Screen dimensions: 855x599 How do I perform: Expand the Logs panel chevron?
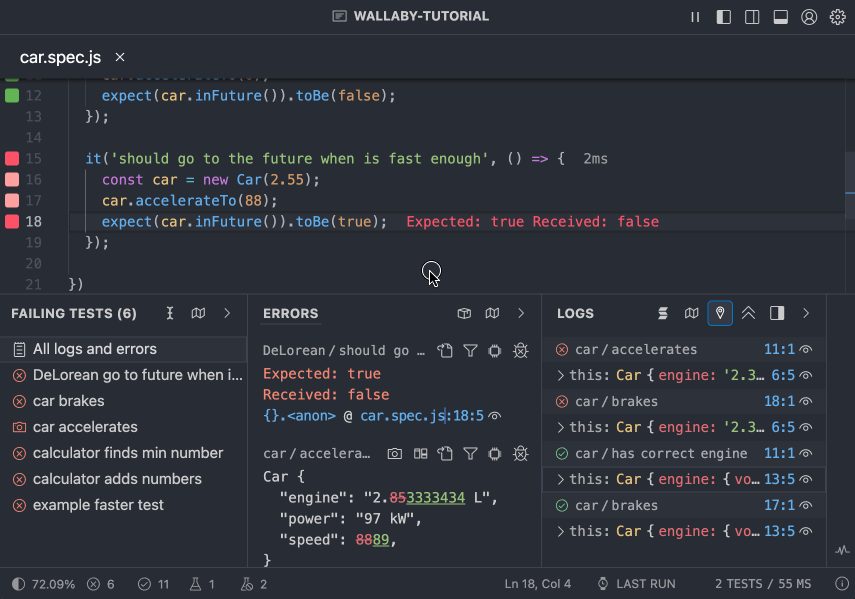click(806, 313)
